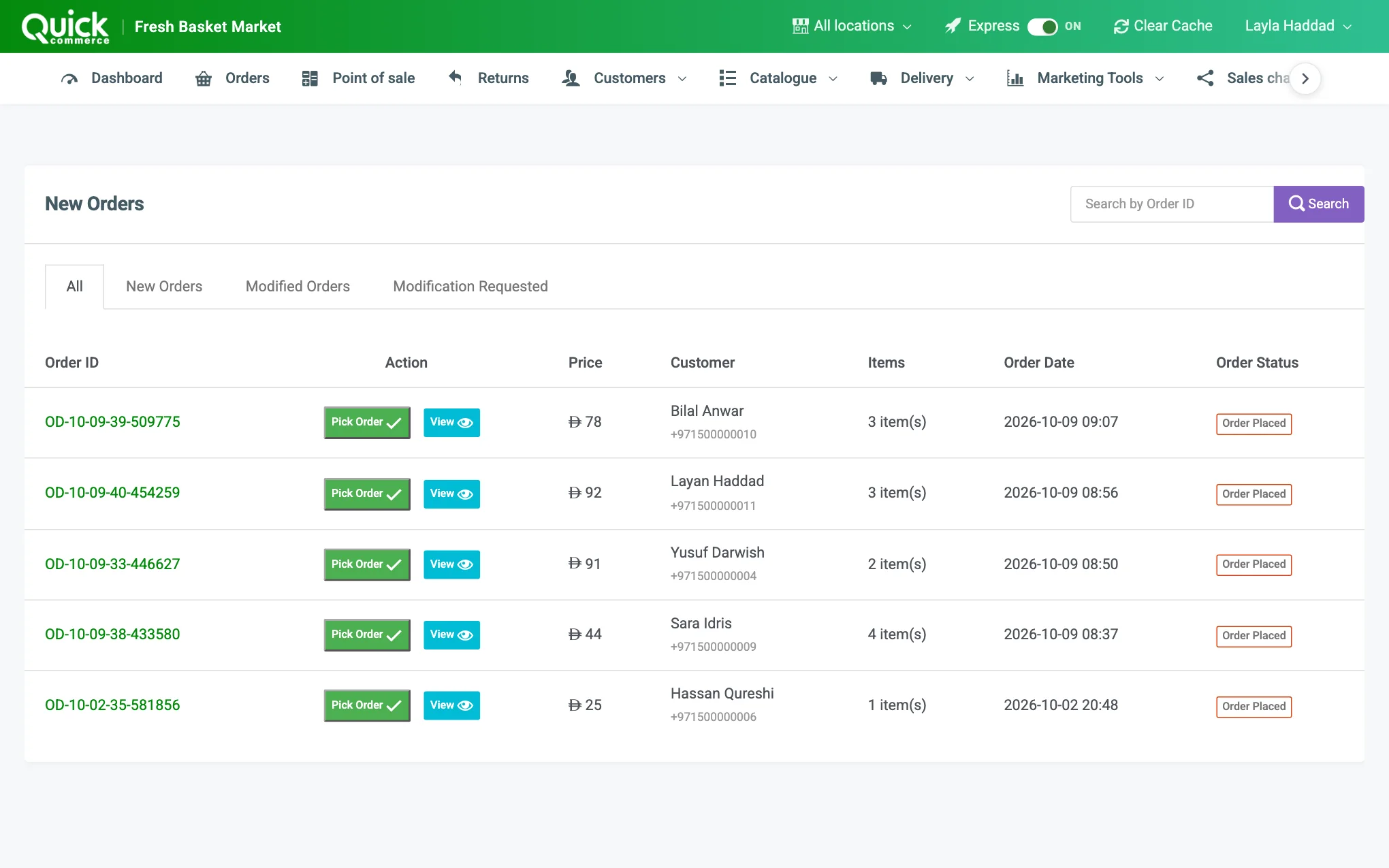This screenshot has height=868, width=1389.
Task: Click the Fresh Basket Market store name
Action: point(208,27)
